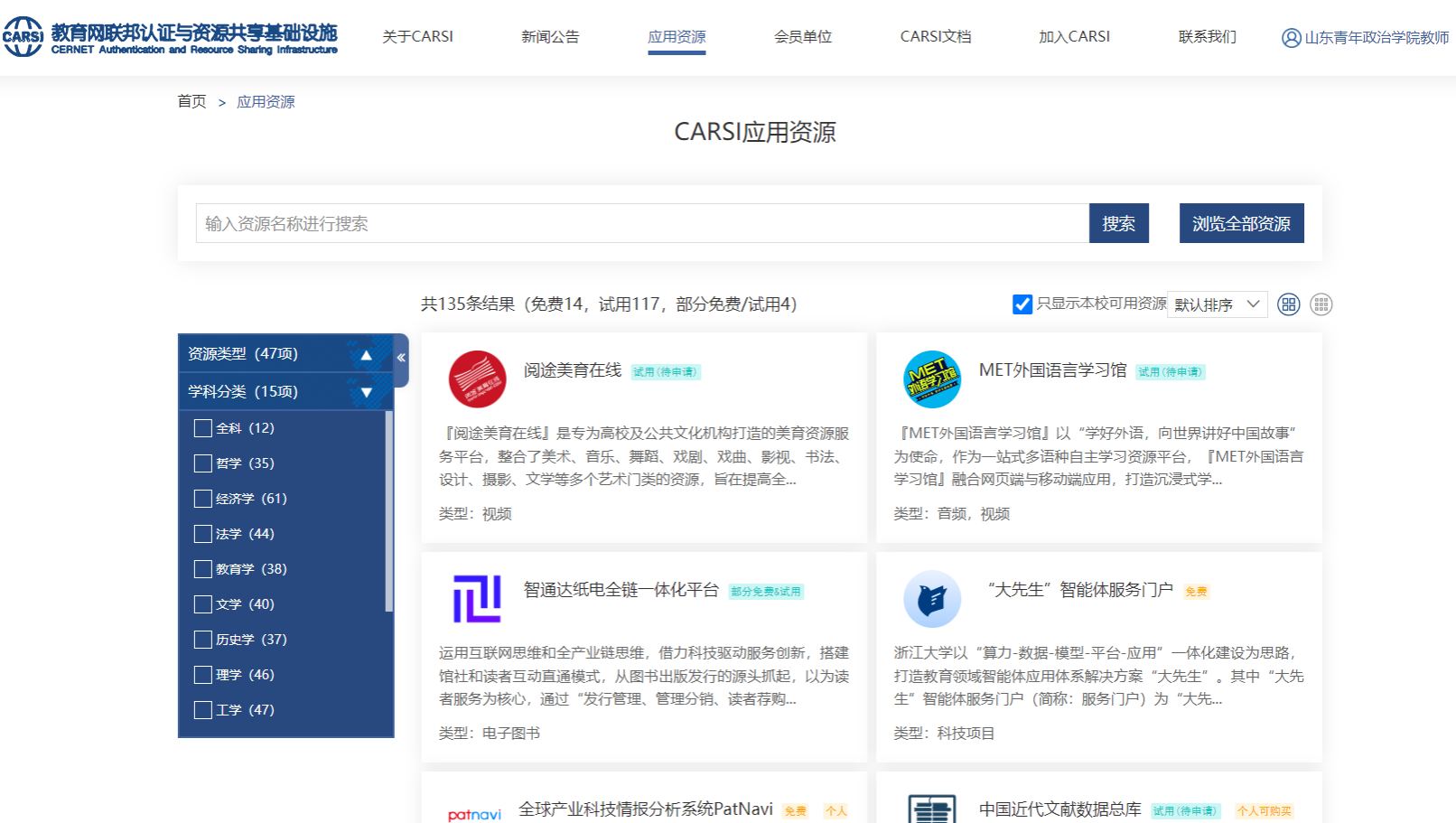The image size is (1456, 823).
Task: Switch to large grid view icon
Action: pyautogui.click(x=1289, y=304)
